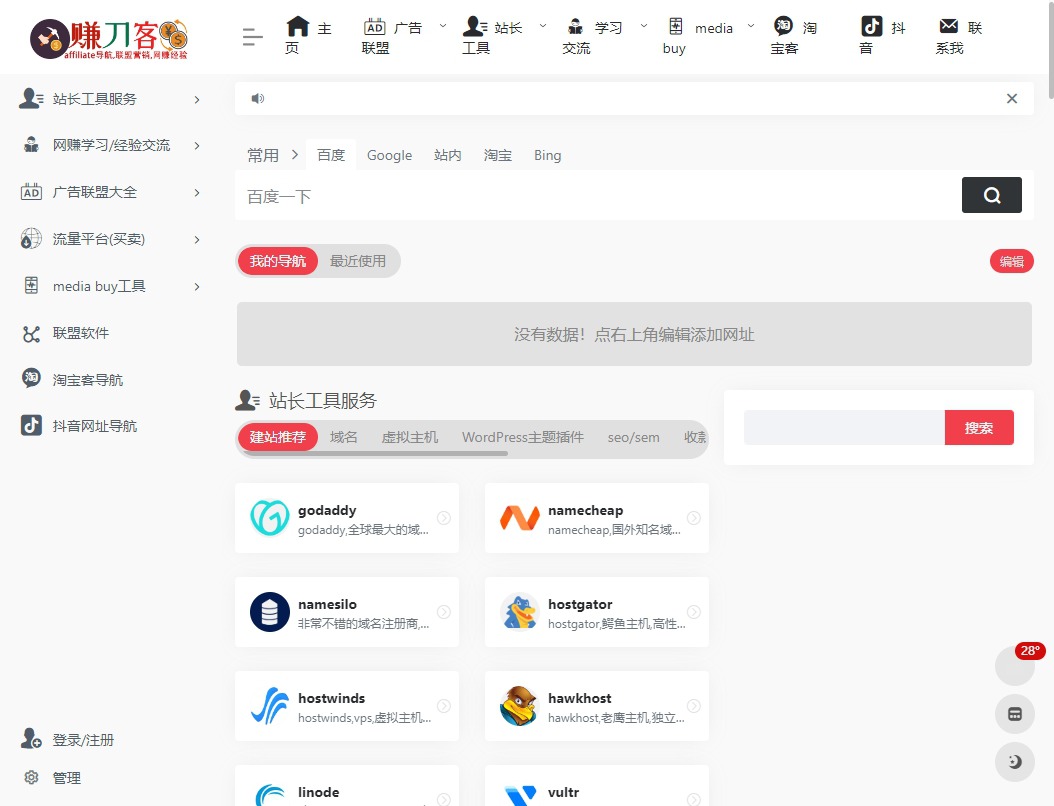Click the site logo in the header
The height and width of the screenshot is (806, 1054).
click(x=109, y=38)
